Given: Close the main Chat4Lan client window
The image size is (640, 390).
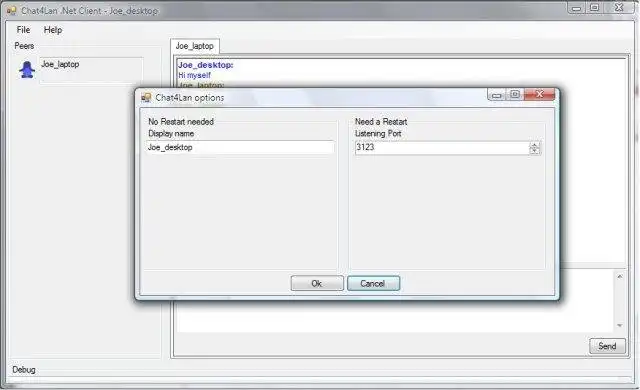Looking at the screenshot, I should coord(619,8).
